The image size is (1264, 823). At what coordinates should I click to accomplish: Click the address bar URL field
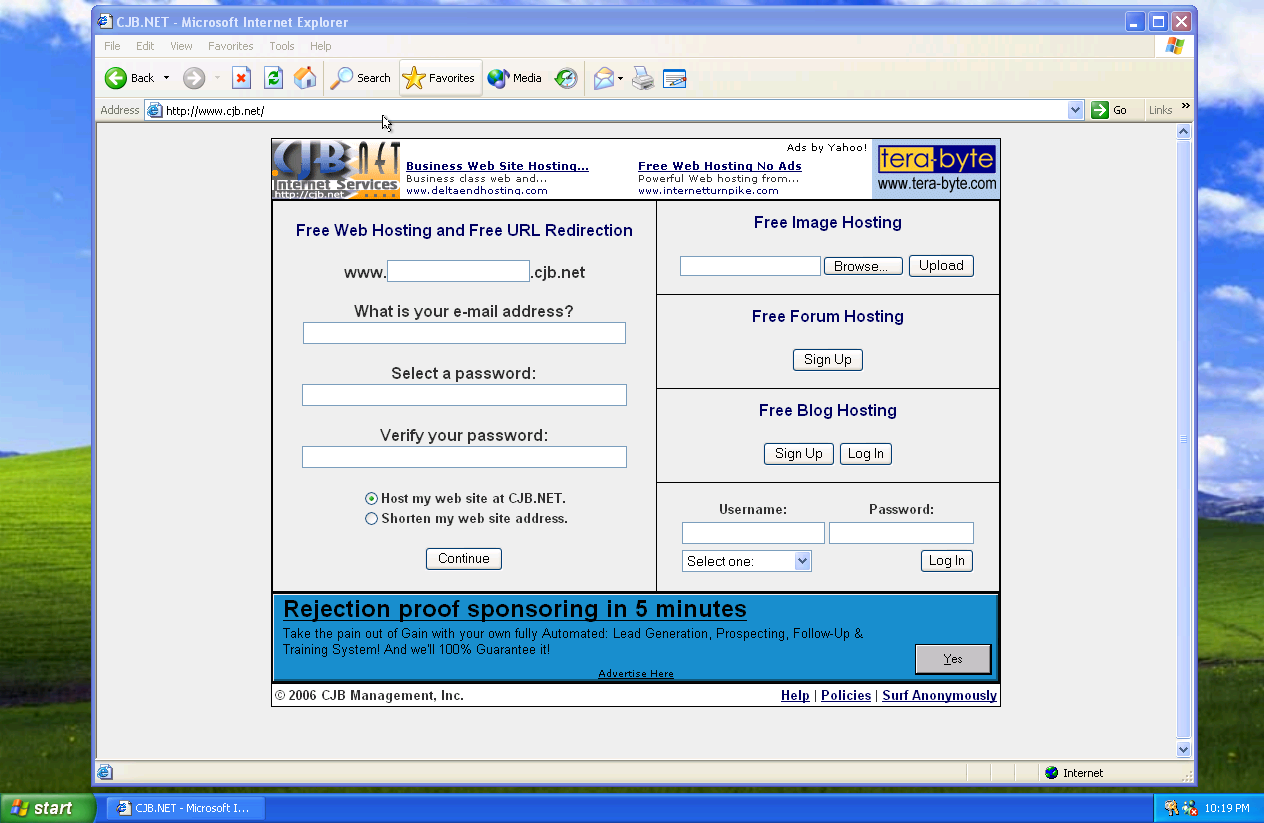coord(615,110)
